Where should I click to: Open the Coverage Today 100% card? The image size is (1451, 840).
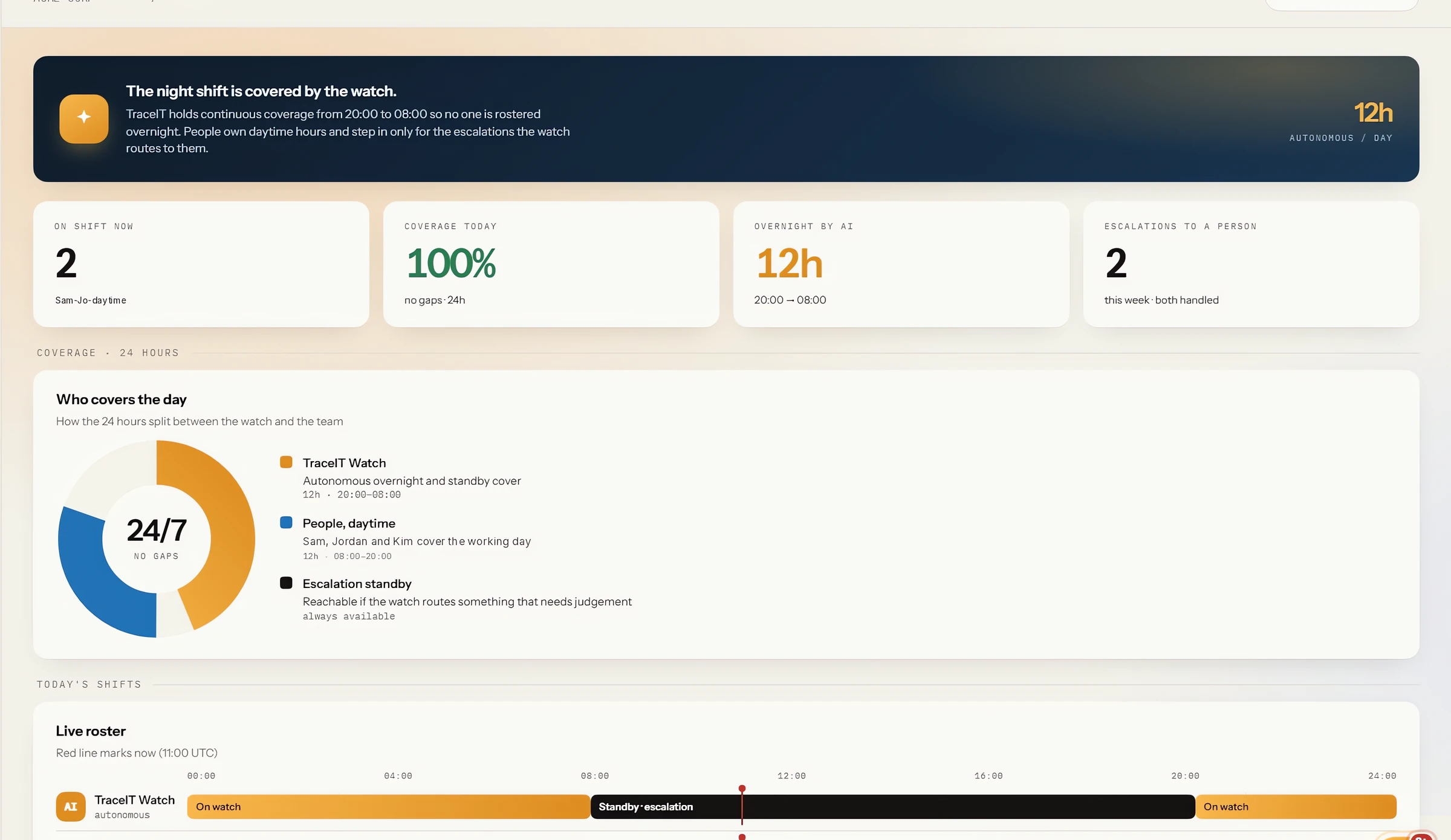pyautogui.click(x=551, y=264)
